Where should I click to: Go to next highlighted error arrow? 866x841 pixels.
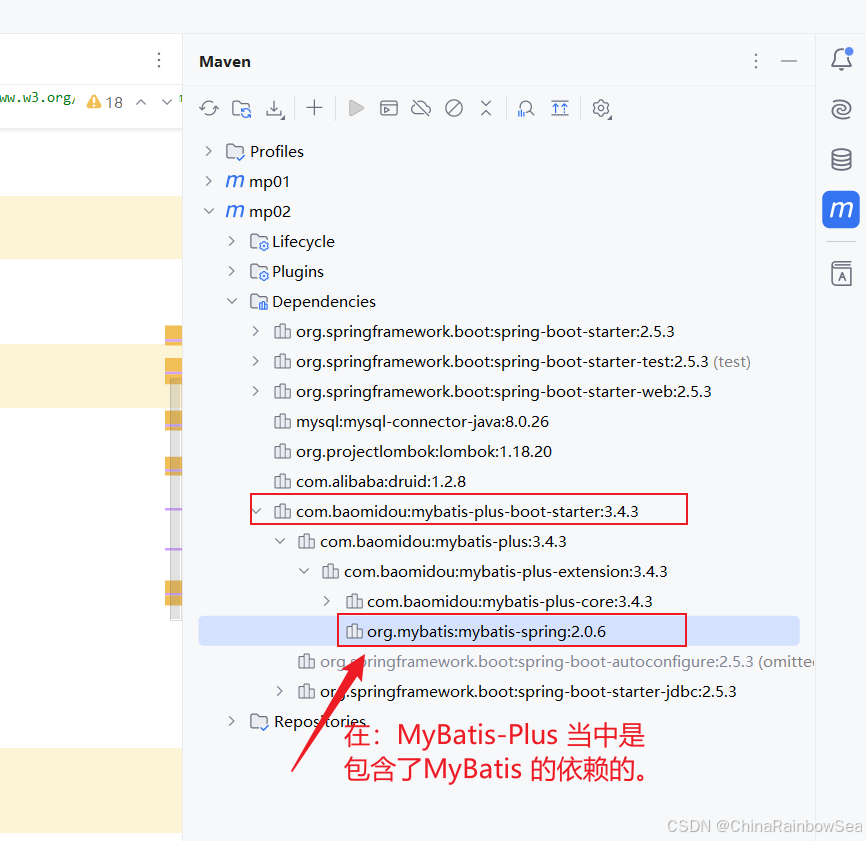click(x=166, y=102)
